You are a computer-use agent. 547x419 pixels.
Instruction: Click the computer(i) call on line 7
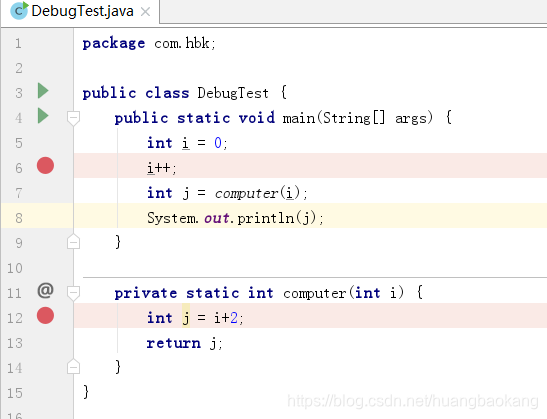click(258, 193)
